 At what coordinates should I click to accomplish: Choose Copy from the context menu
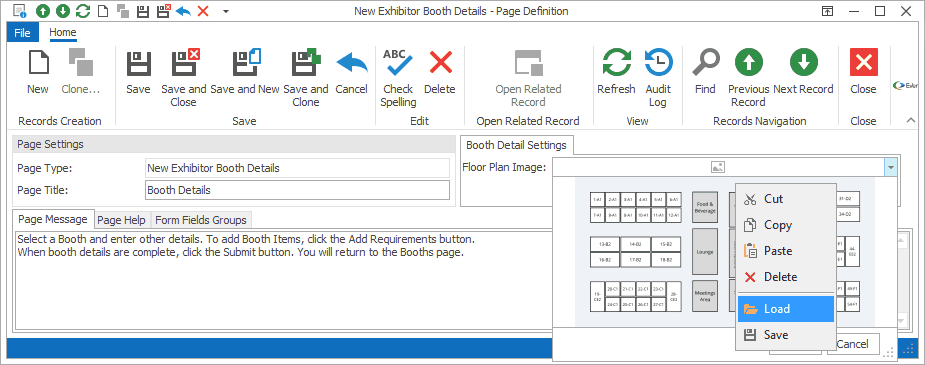(x=786, y=225)
